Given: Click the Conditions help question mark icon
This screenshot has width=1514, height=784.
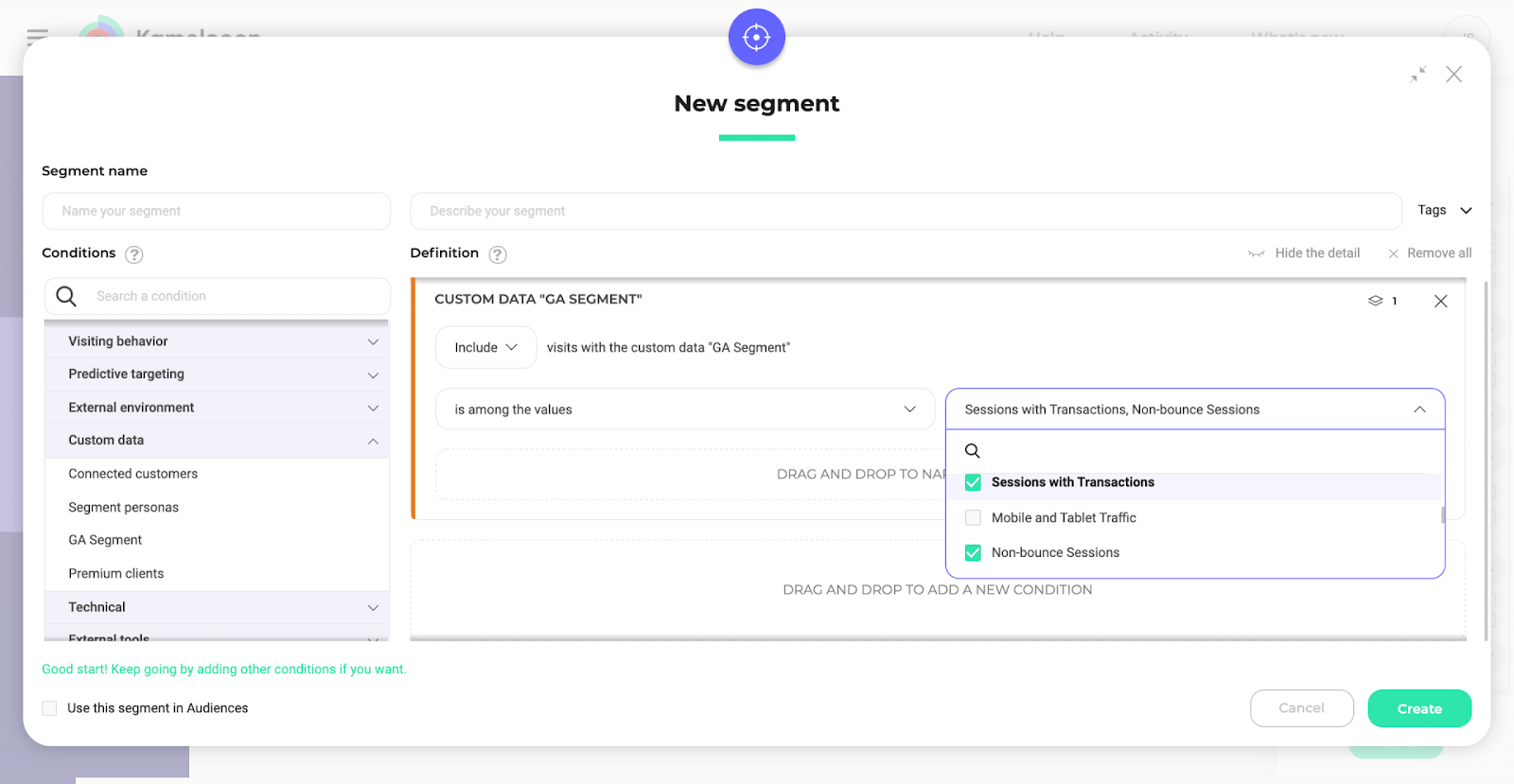Looking at the screenshot, I should point(134,254).
